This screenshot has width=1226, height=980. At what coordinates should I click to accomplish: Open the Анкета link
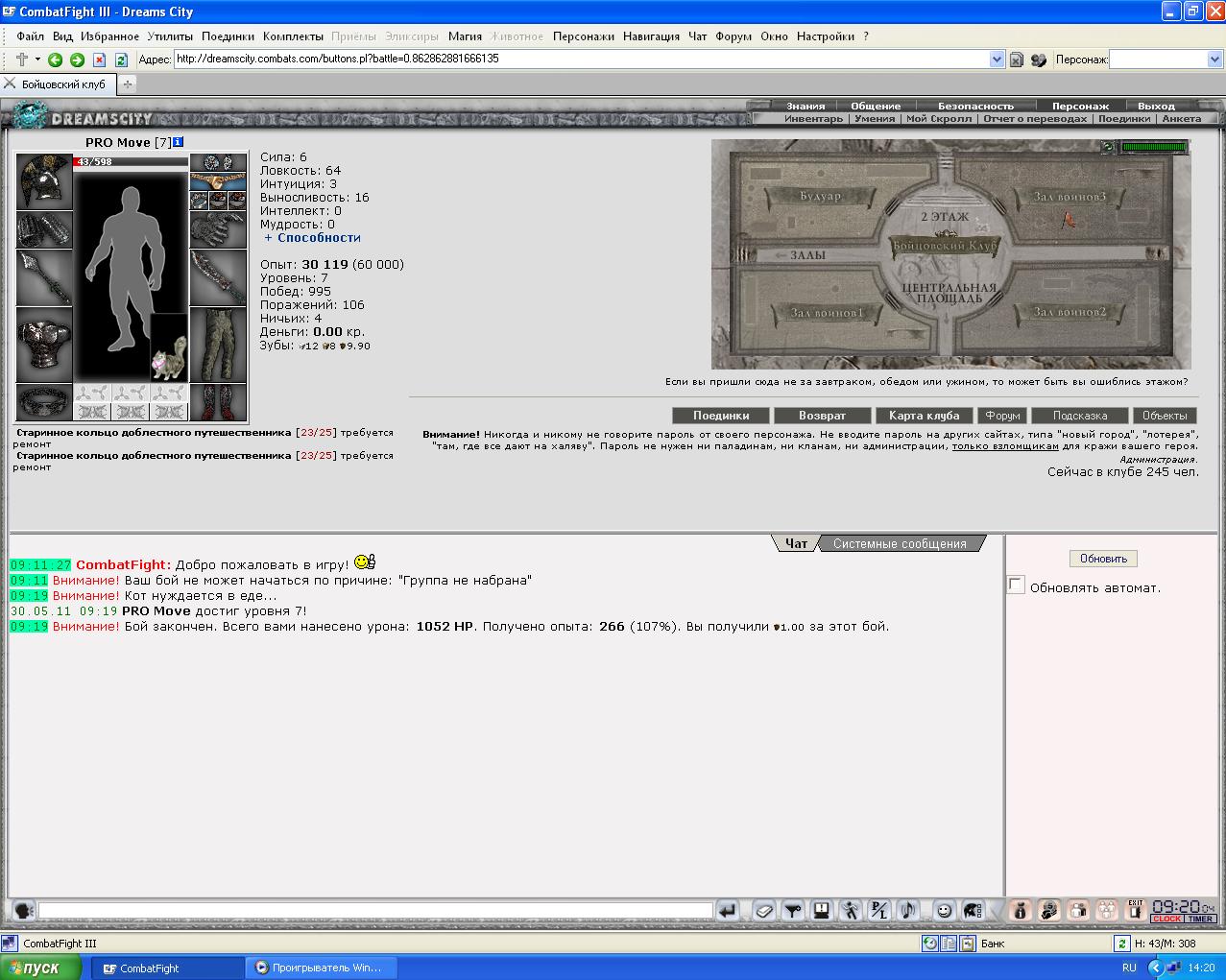point(1181,119)
